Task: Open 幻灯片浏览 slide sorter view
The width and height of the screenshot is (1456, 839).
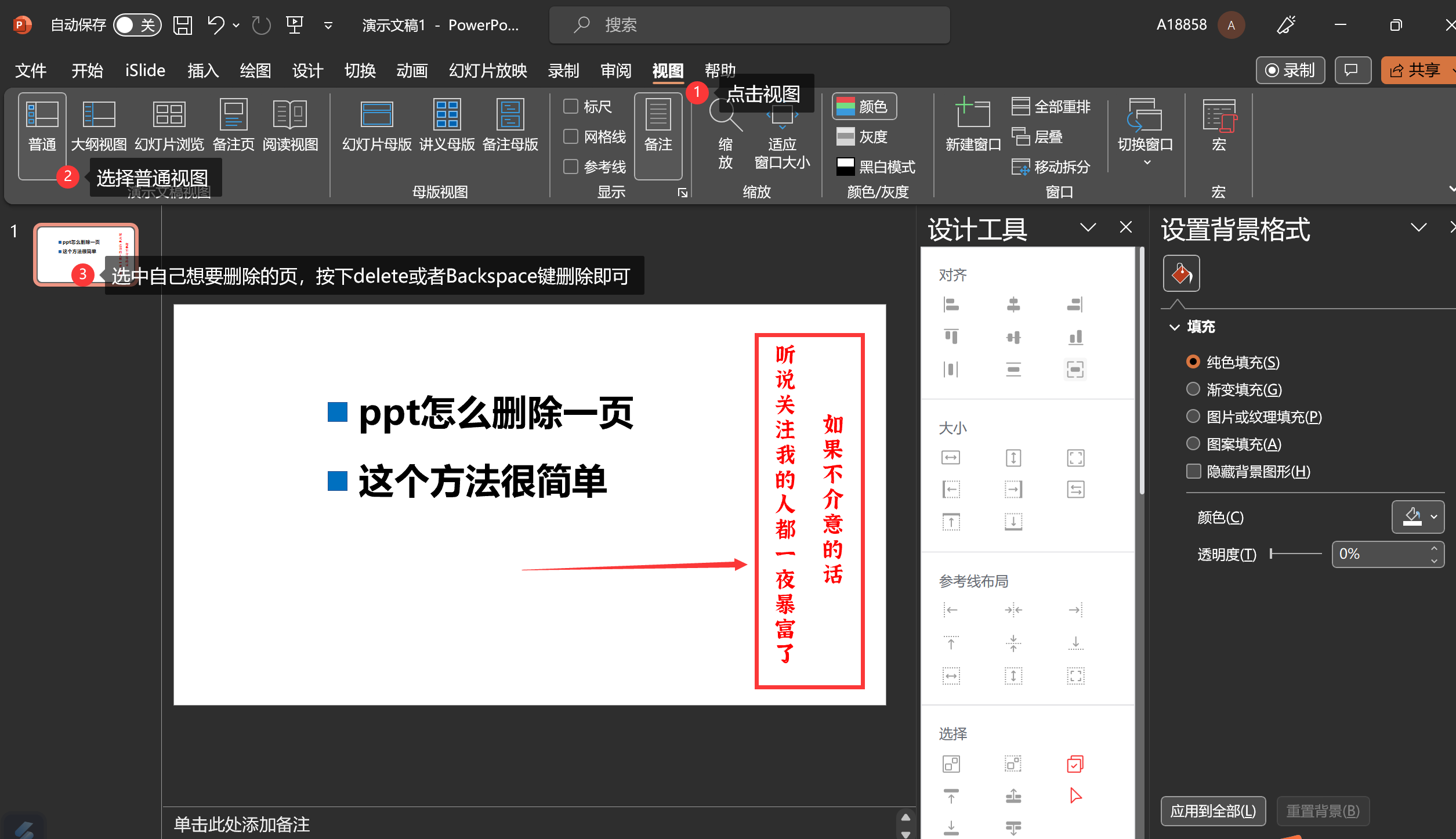Action: [169, 125]
